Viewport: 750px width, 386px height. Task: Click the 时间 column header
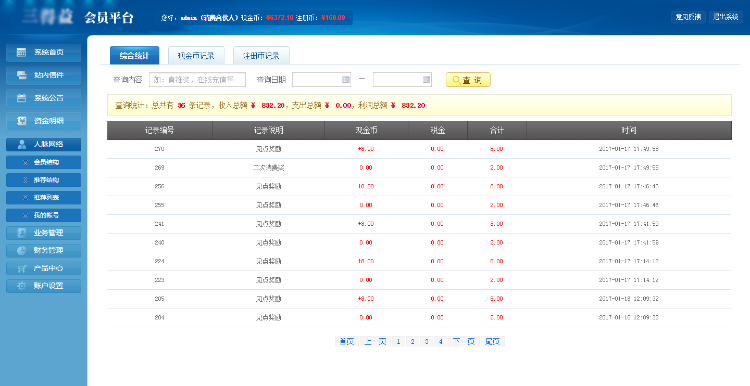(629, 130)
